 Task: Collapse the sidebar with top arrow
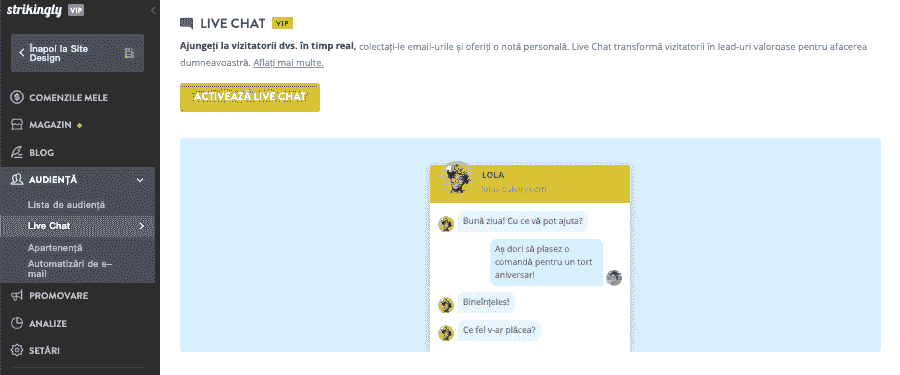click(x=153, y=10)
